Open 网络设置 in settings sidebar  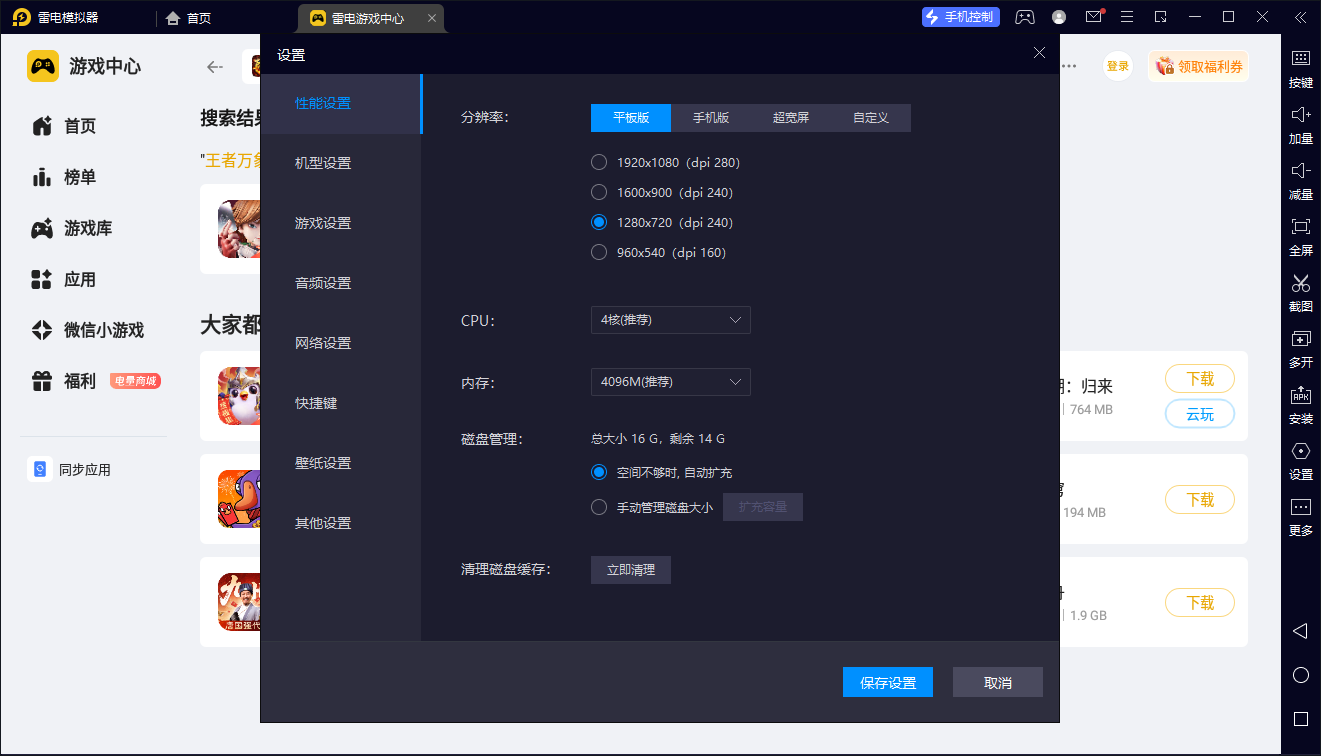323,343
